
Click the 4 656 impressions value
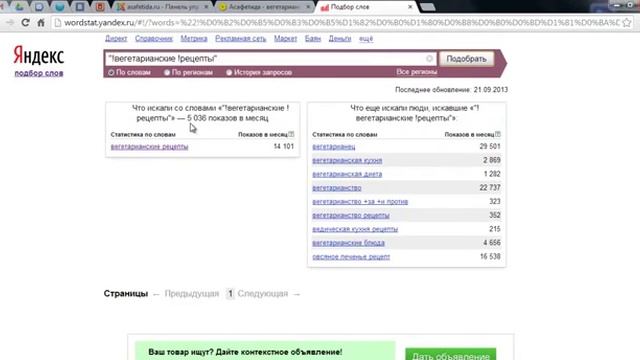pos(491,242)
